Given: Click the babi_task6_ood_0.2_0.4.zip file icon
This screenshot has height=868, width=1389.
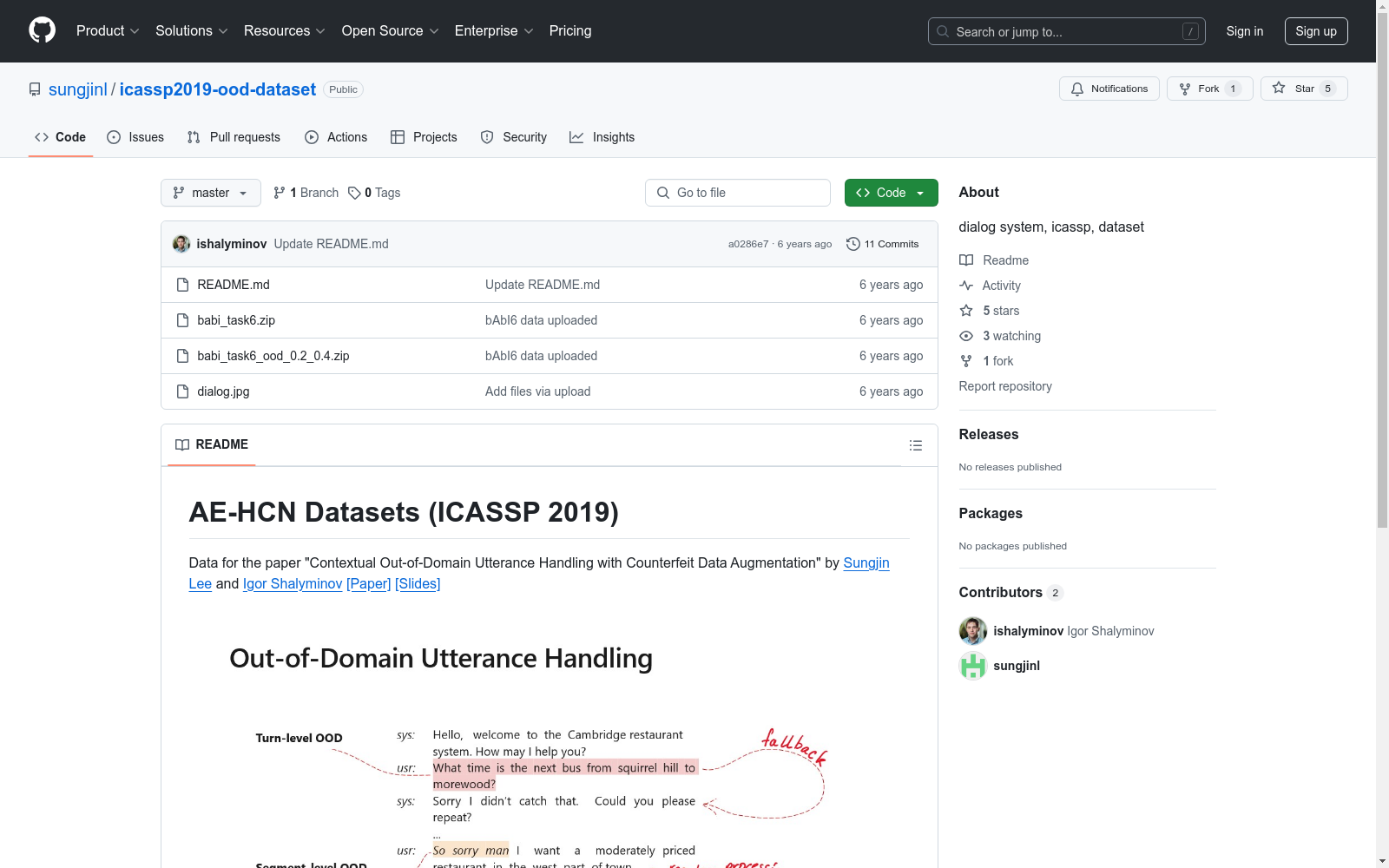Looking at the screenshot, I should click(182, 356).
